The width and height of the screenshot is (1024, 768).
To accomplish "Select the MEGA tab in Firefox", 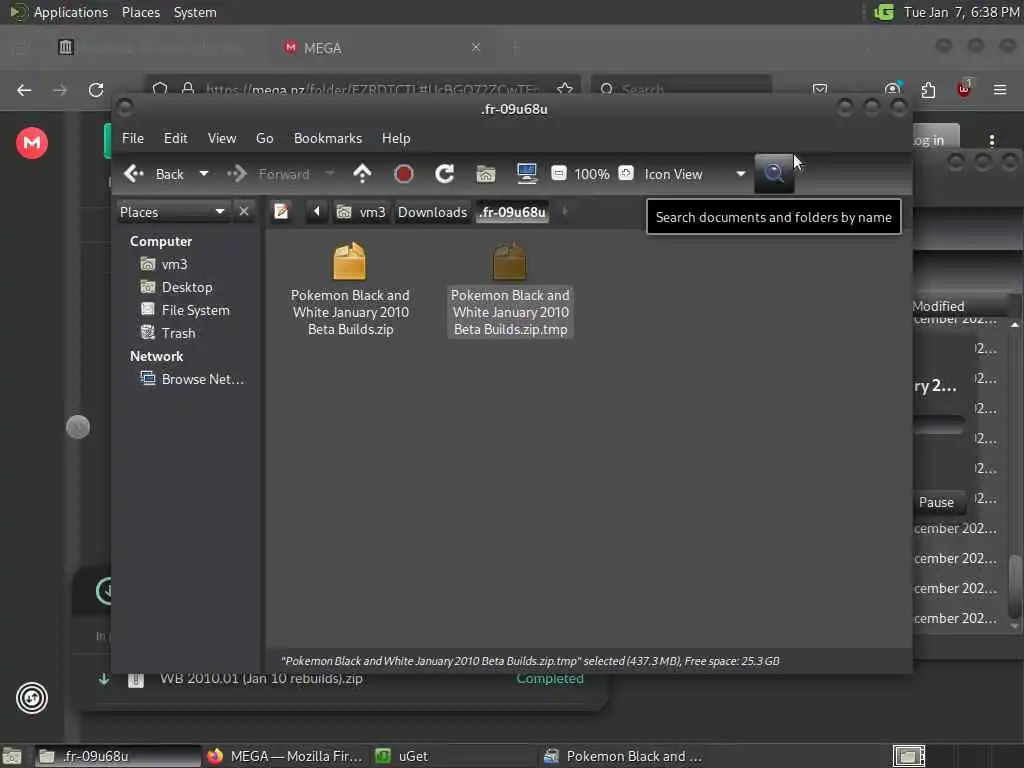I will click(382, 48).
